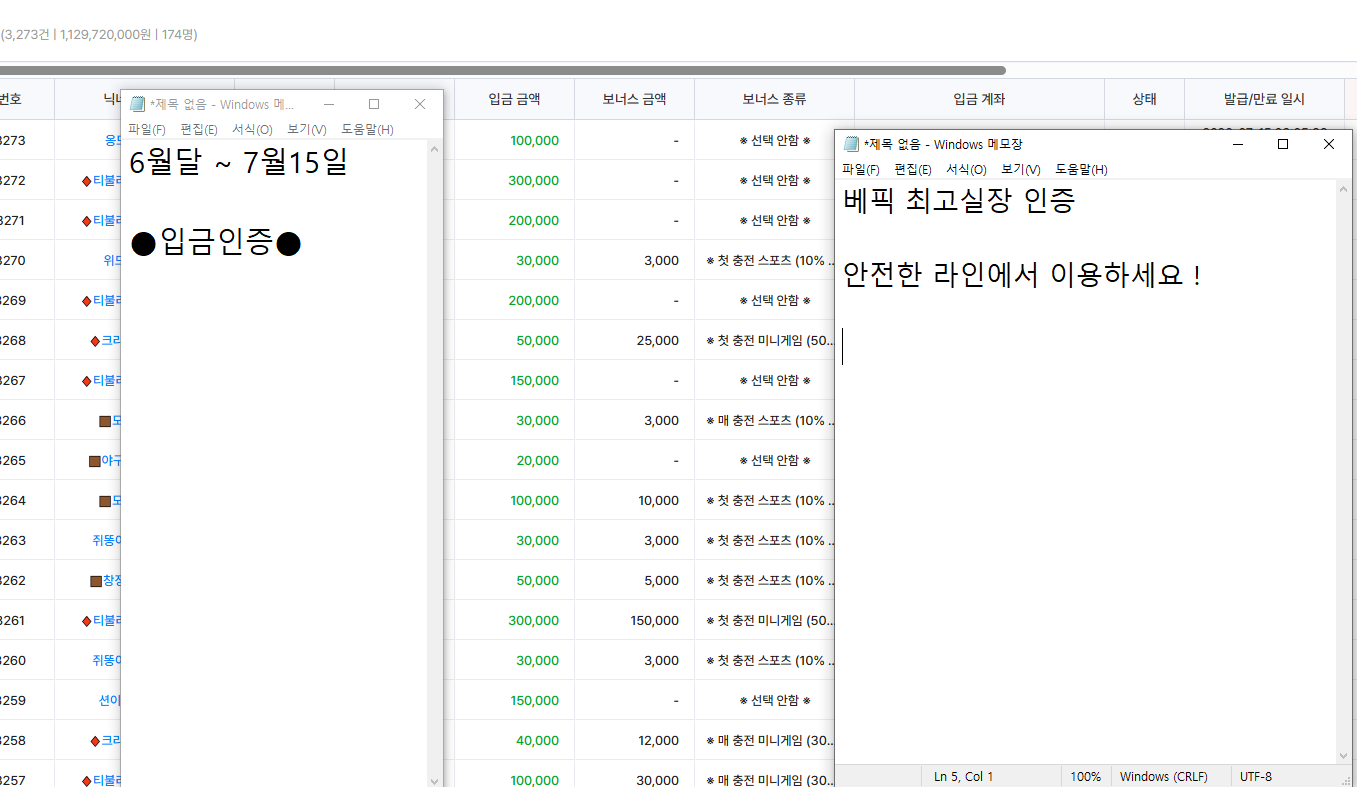1357x787 pixels.
Task: Open 편집(E) menu in the 베픽 최고실장 Notepad
Action: tap(913, 170)
